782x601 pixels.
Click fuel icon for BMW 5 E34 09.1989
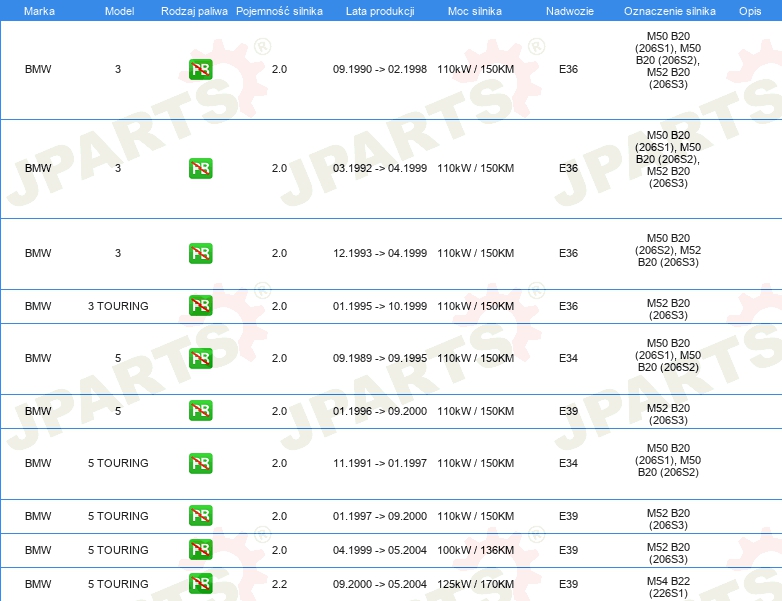click(200, 358)
